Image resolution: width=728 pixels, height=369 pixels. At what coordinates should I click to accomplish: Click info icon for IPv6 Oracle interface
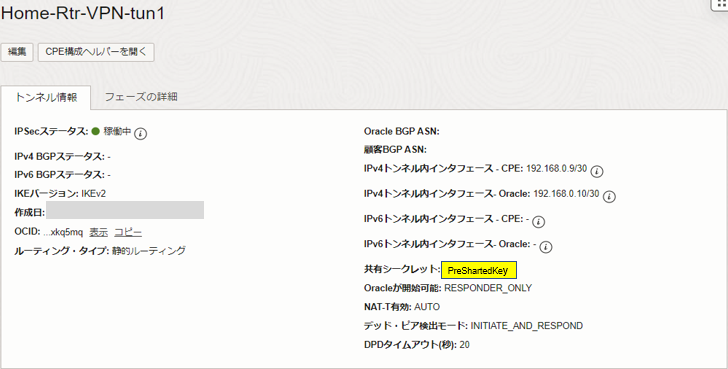(546, 247)
